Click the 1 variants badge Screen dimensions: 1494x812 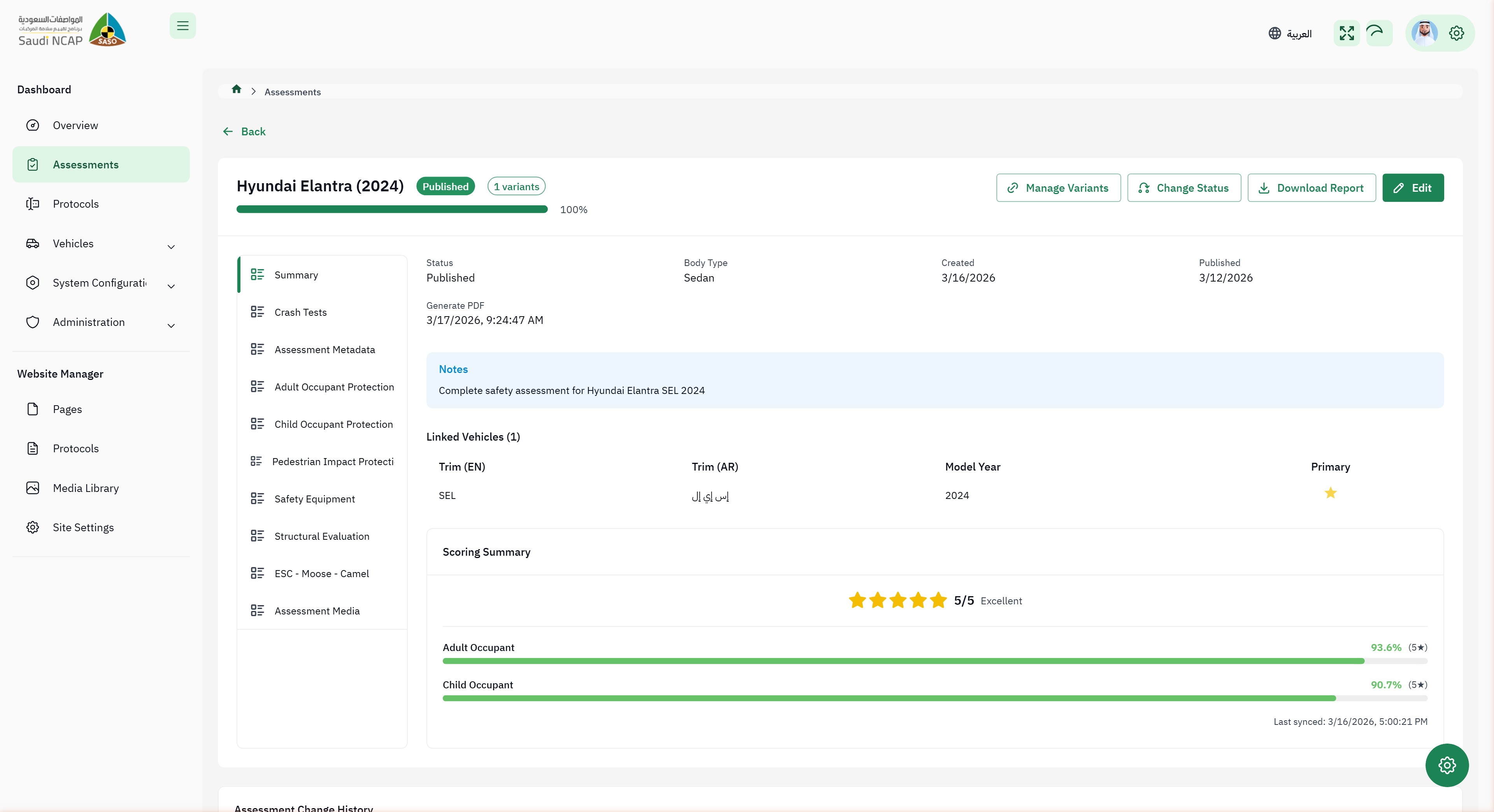[516, 187]
